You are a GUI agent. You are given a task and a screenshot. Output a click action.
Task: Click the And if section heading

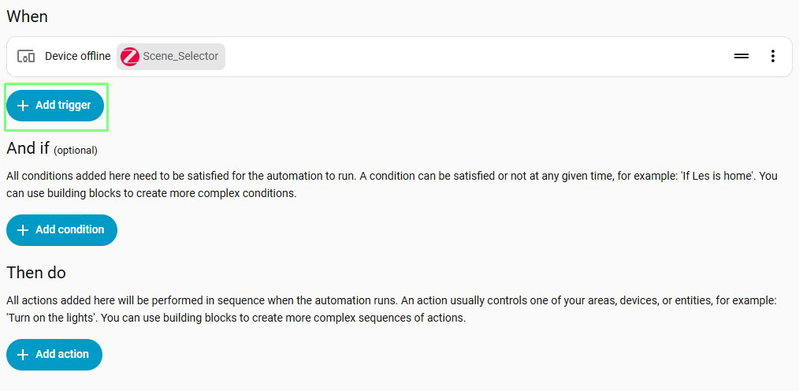pos(28,148)
